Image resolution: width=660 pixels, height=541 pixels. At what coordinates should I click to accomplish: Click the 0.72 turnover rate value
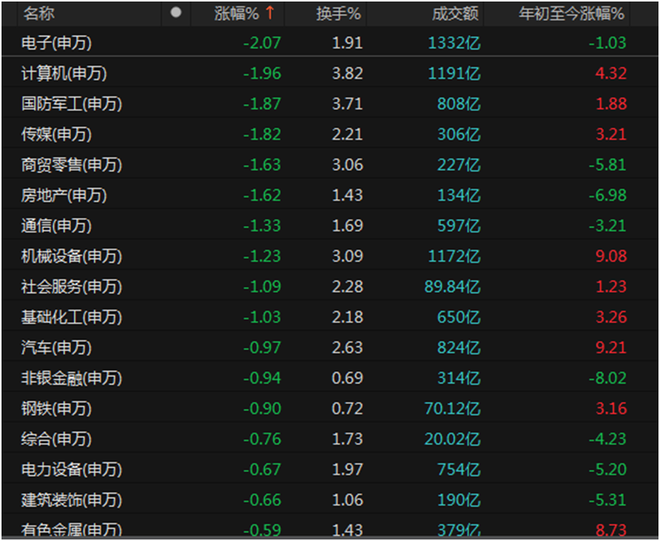(347, 409)
